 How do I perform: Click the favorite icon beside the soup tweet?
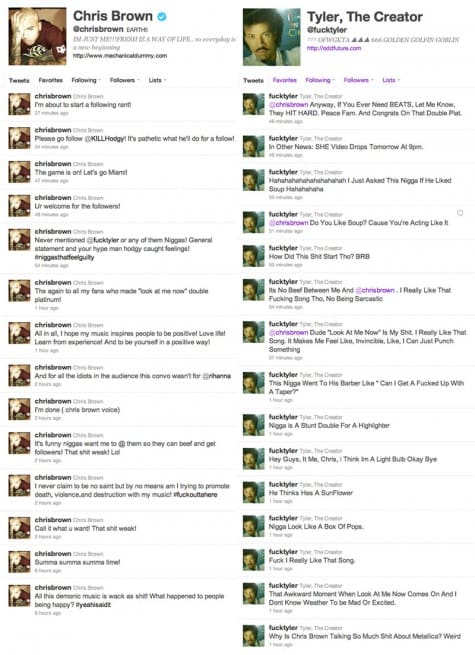click(460, 213)
